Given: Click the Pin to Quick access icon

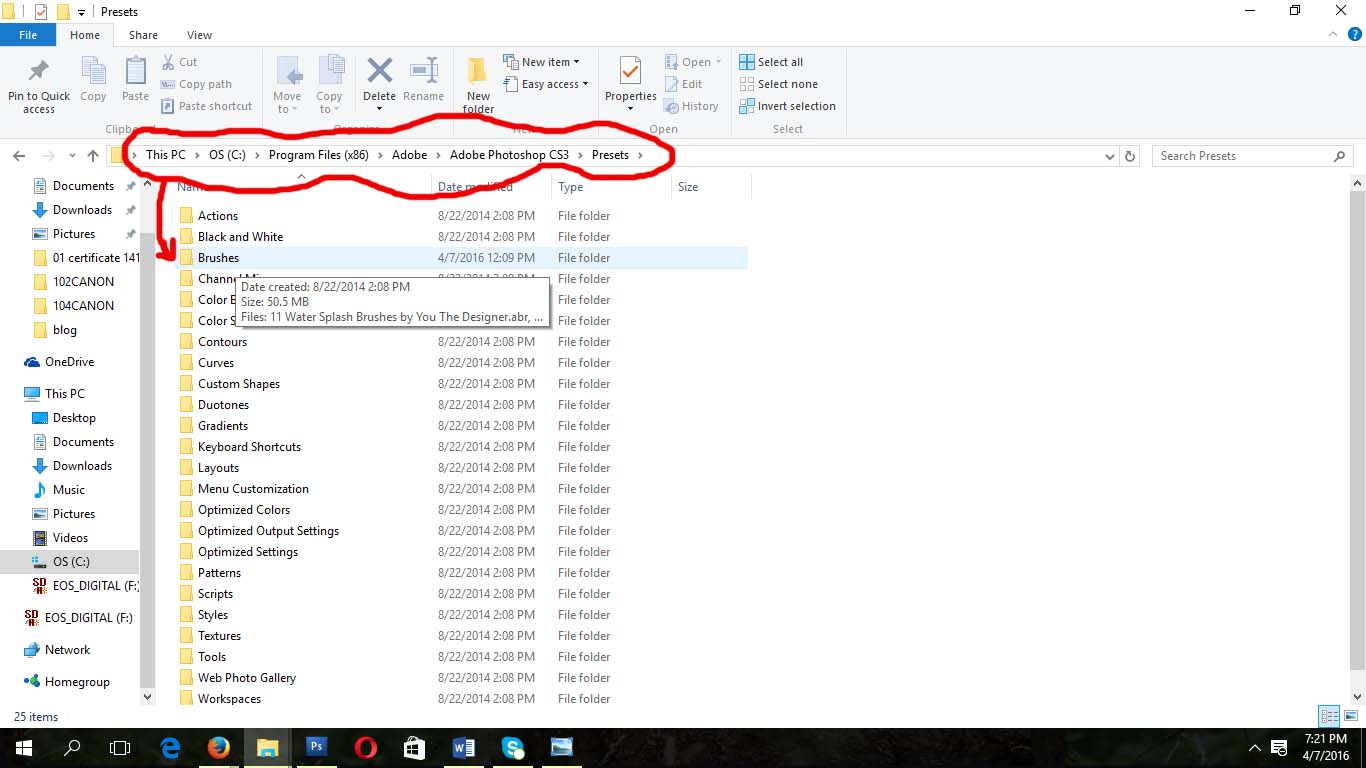Looking at the screenshot, I should (x=39, y=72).
